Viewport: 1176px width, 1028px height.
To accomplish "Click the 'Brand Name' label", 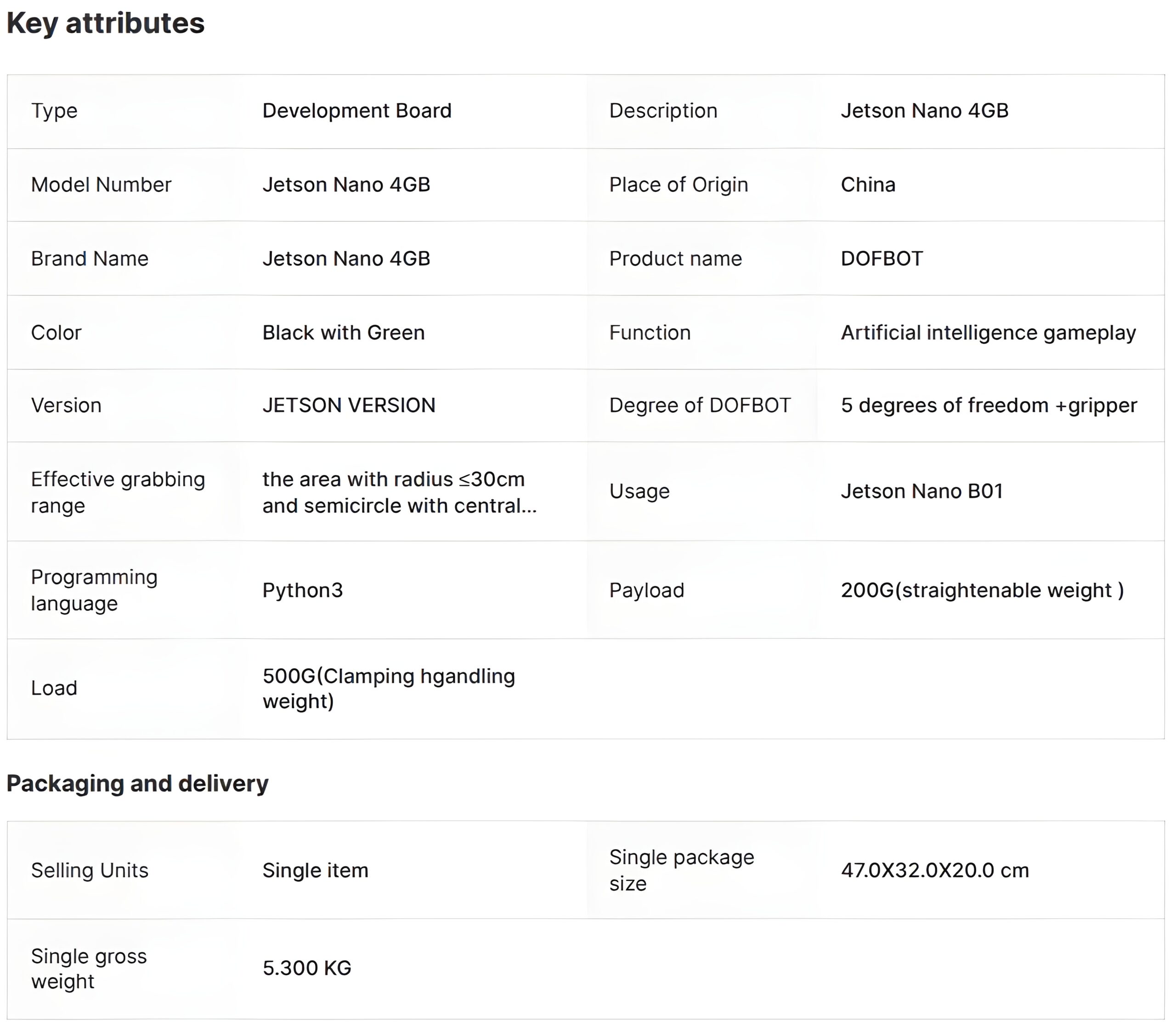I will tap(90, 259).
